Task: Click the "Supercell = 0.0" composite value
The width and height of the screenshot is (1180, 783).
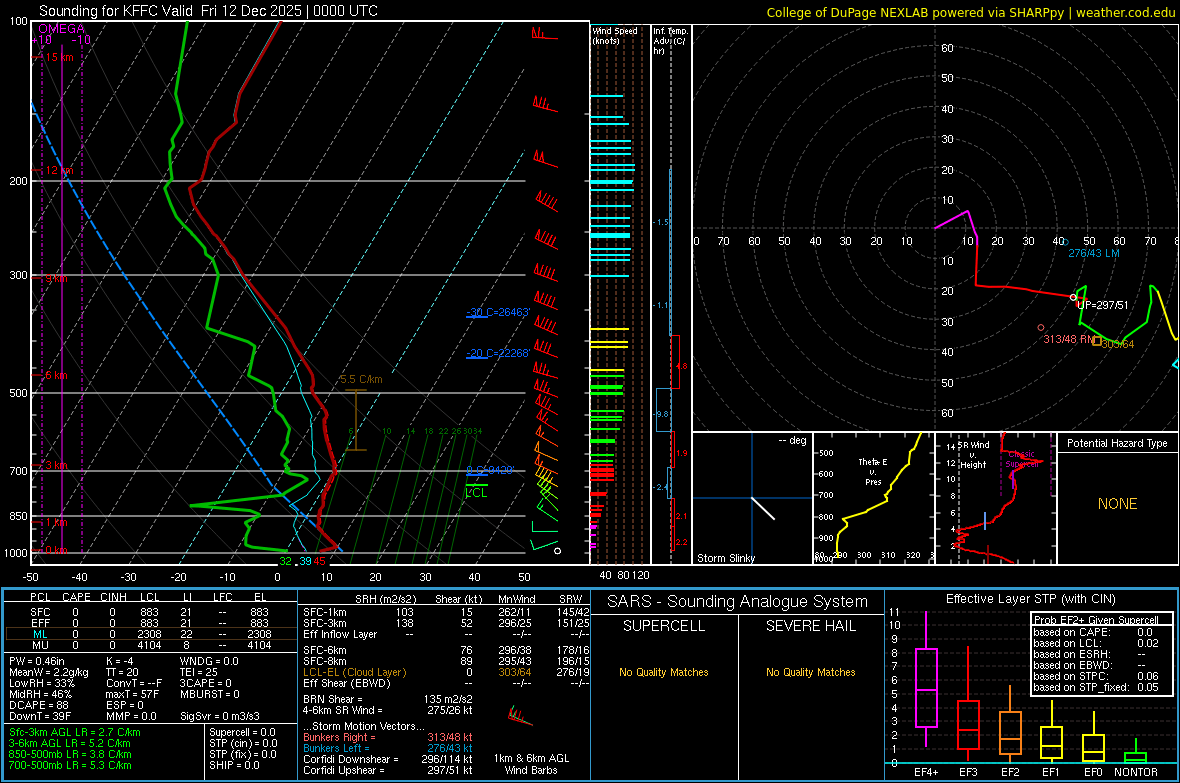Action: pyautogui.click(x=242, y=733)
